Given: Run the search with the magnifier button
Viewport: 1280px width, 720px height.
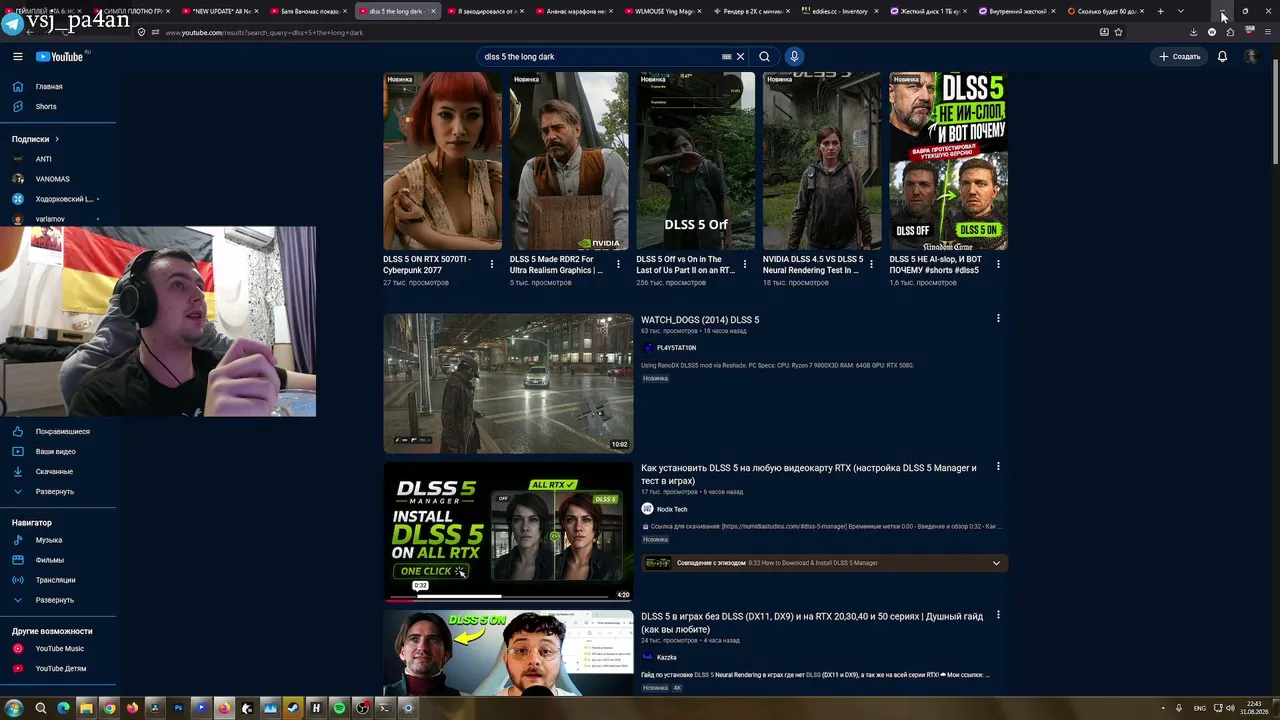Looking at the screenshot, I should [x=764, y=57].
